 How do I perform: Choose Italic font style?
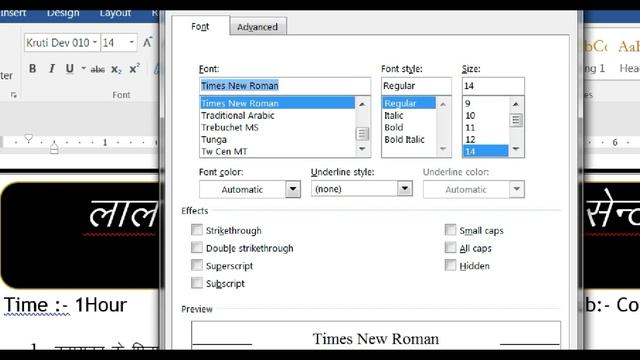(x=409, y=116)
